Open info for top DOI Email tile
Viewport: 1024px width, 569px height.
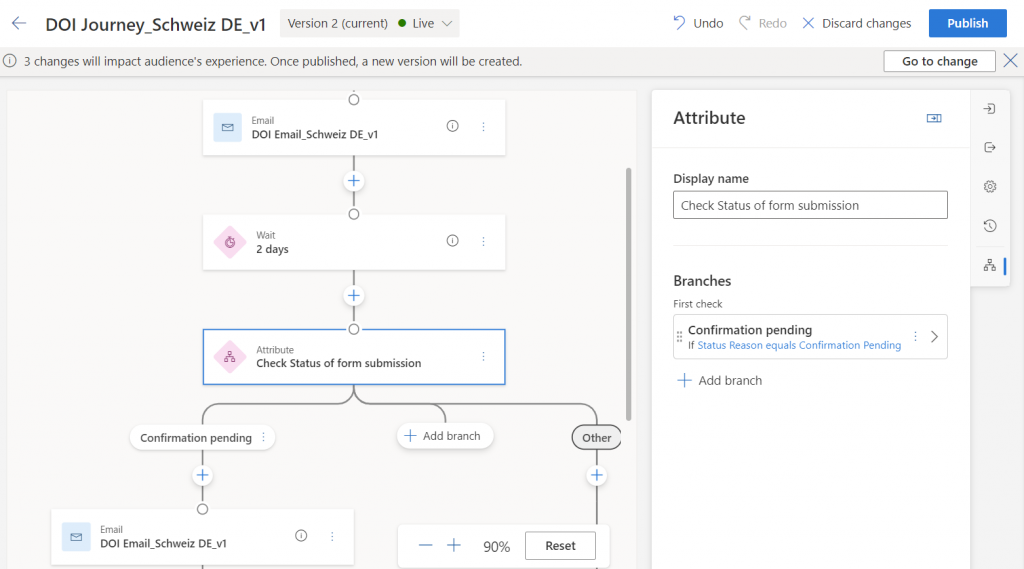tap(452, 127)
